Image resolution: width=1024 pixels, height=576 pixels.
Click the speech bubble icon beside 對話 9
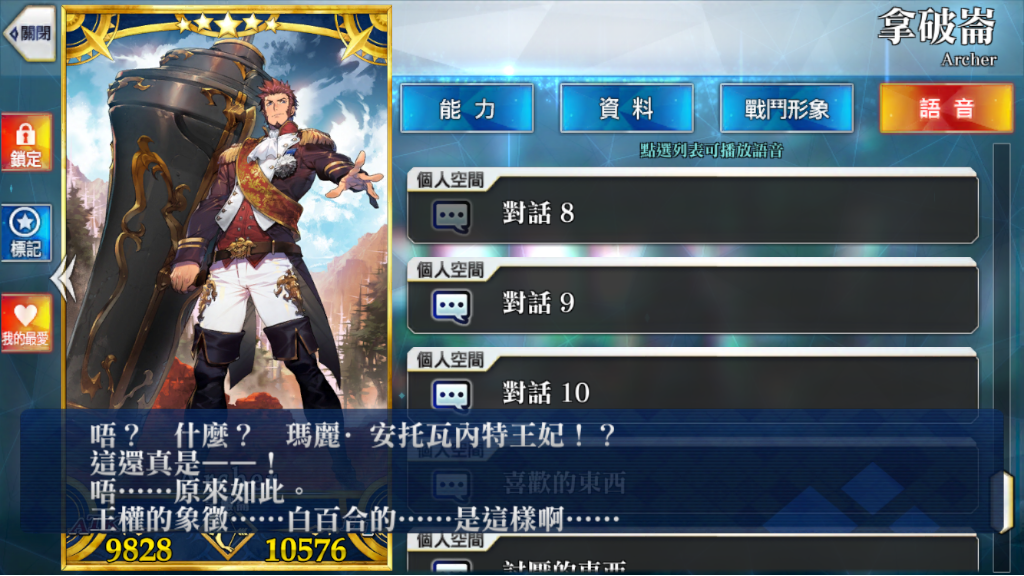pos(451,306)
